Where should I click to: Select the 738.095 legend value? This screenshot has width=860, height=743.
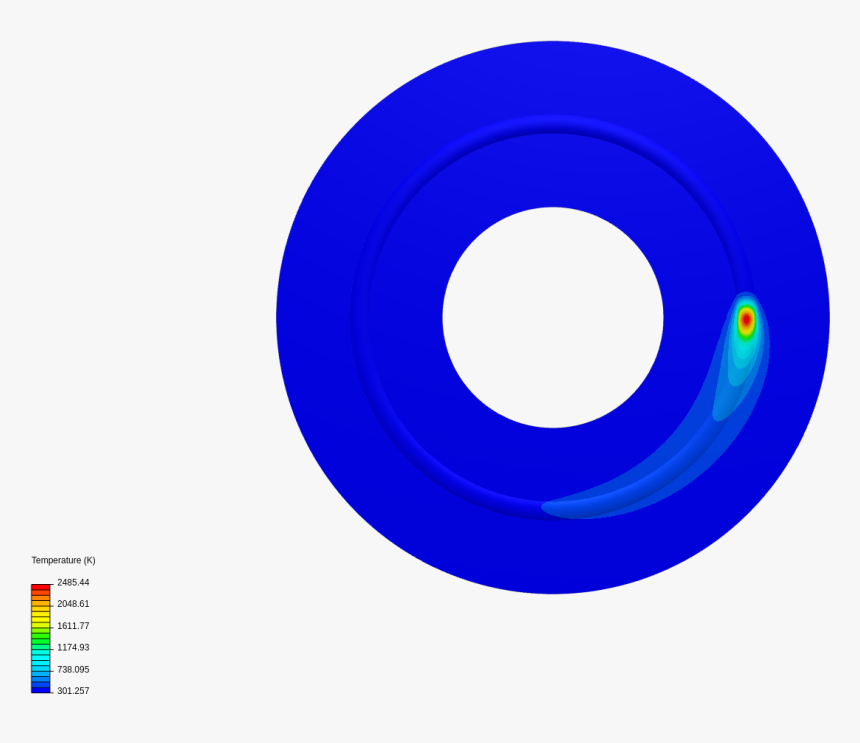[x=73, y=669]
